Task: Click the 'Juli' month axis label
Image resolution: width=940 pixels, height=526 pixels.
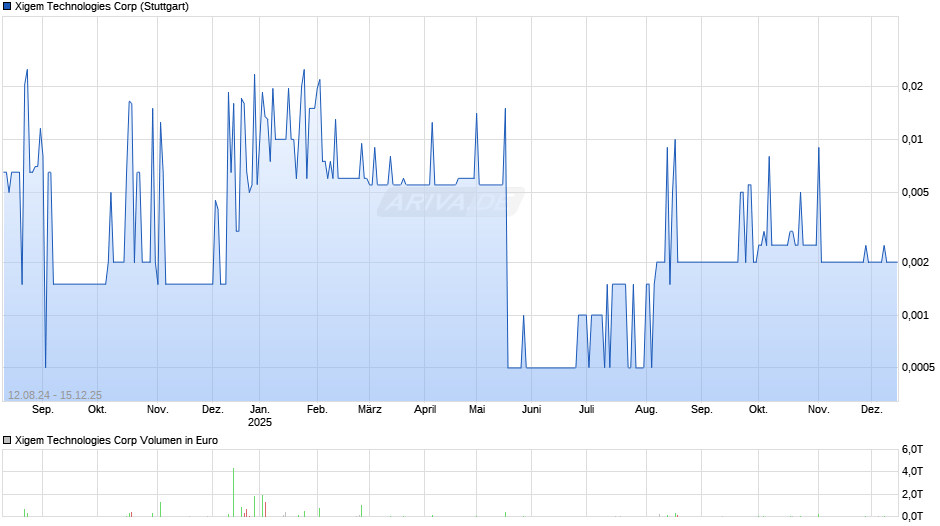Action: tap(587, 410)
